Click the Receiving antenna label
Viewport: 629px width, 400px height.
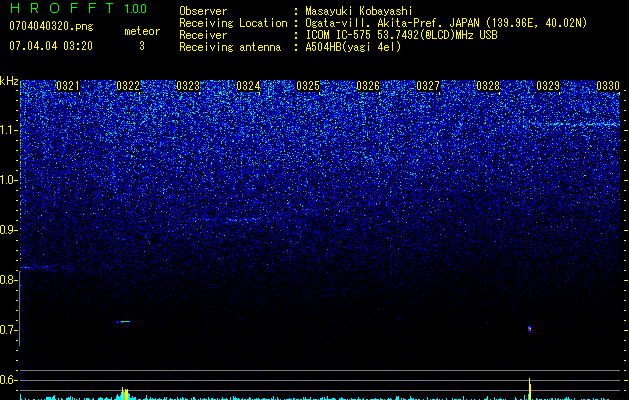point(230,47)
